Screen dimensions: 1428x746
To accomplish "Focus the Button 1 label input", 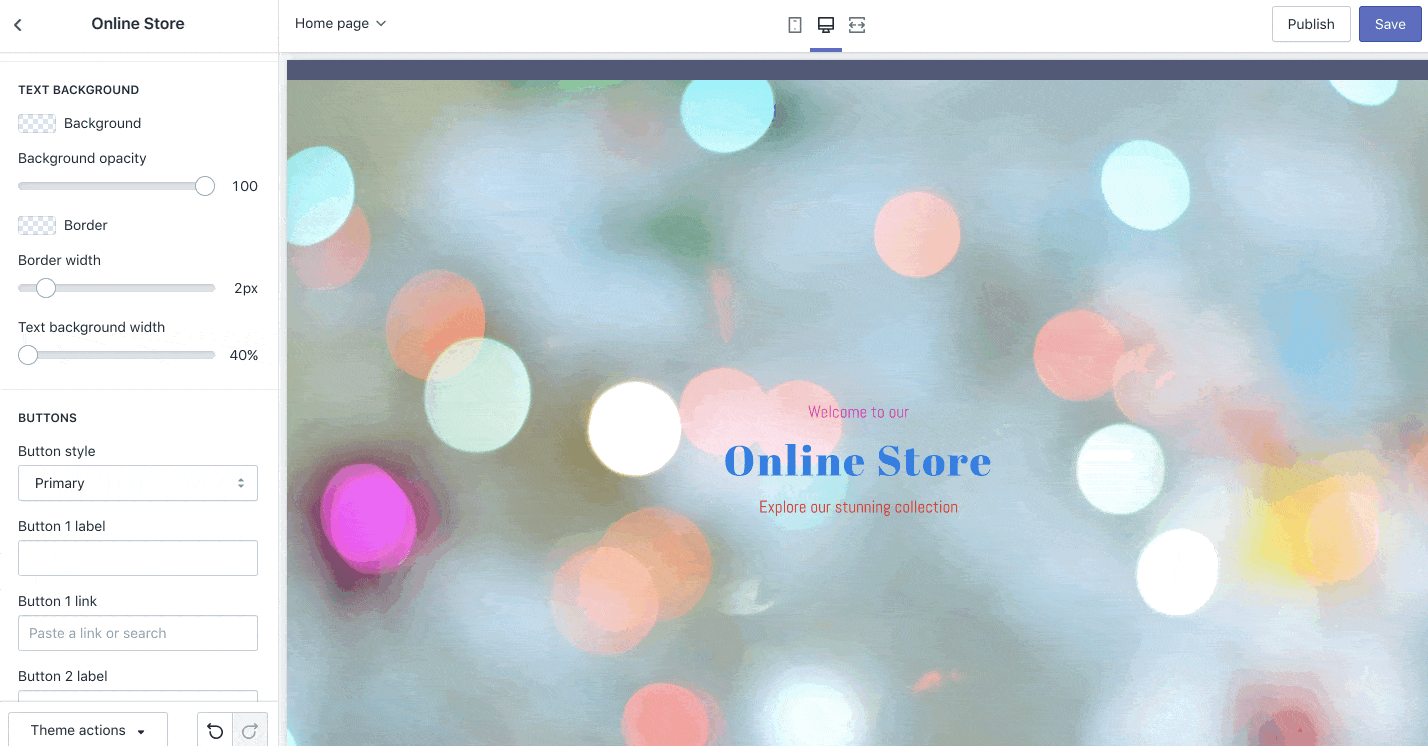I will pyautogui.click(x=138, y=558).
